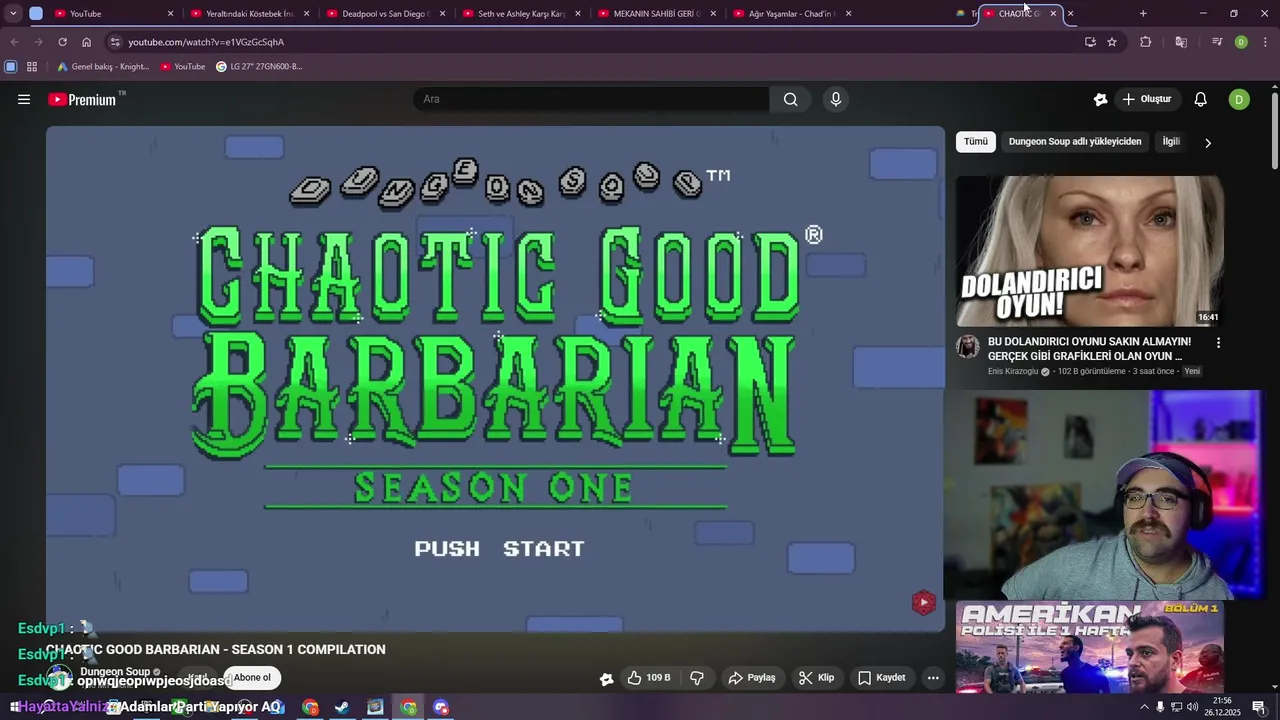
Task: Close the Deadpool vs San Diego tab
Action: click(x=443, y=14)
